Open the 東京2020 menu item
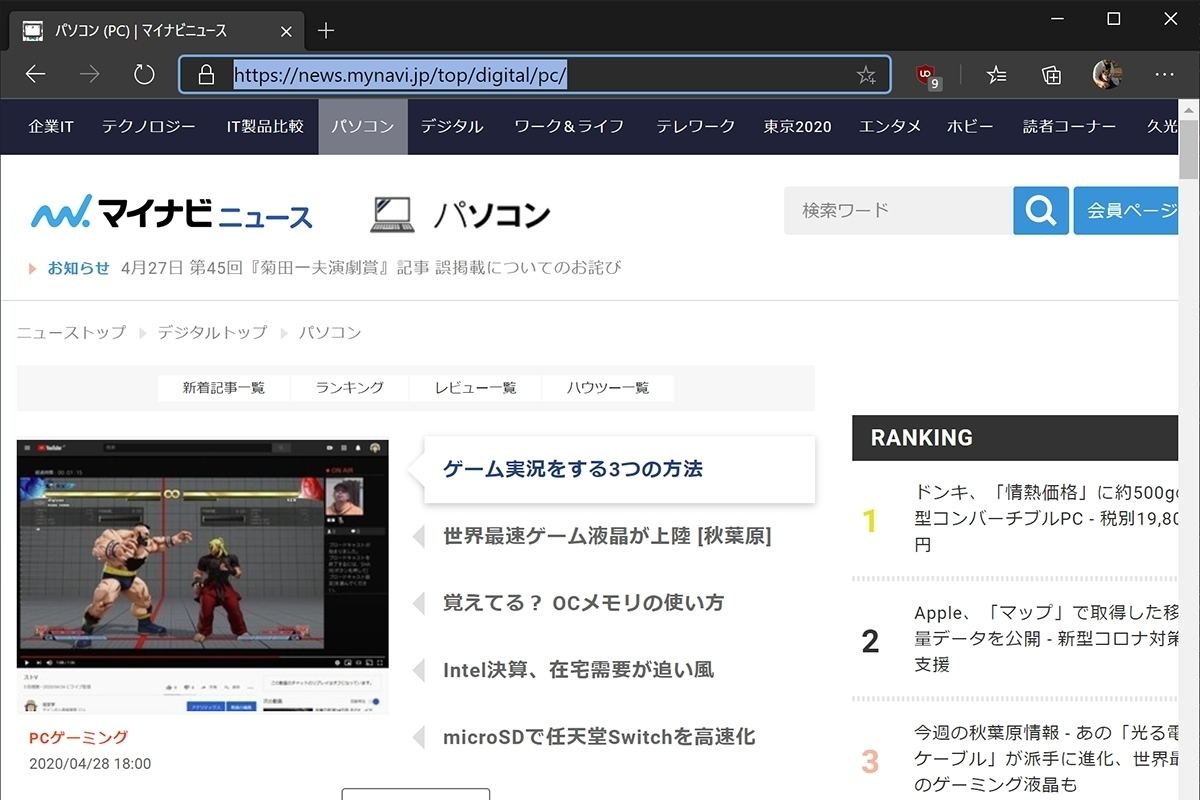The width and height of the screenshot is (1200, 800). click(x=797, y=126)
